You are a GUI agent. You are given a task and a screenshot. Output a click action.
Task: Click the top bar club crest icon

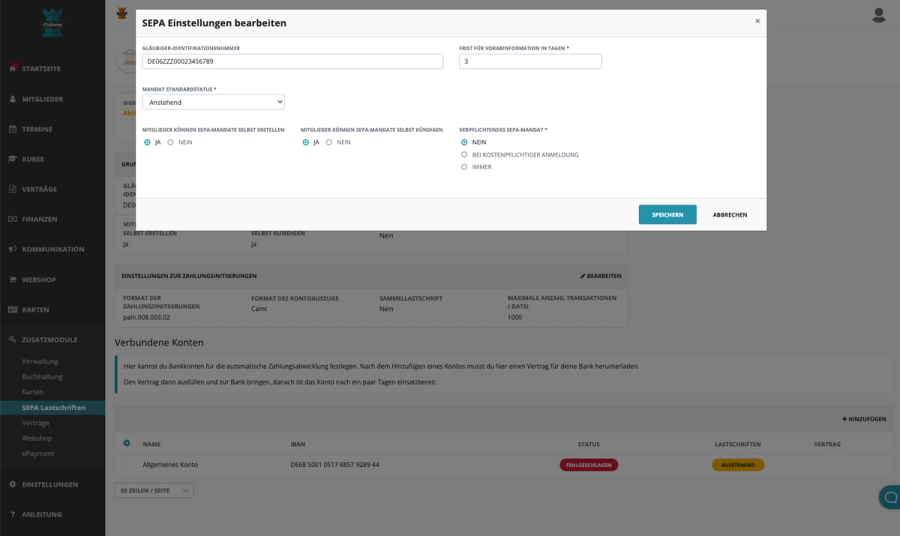click(122, 13)
